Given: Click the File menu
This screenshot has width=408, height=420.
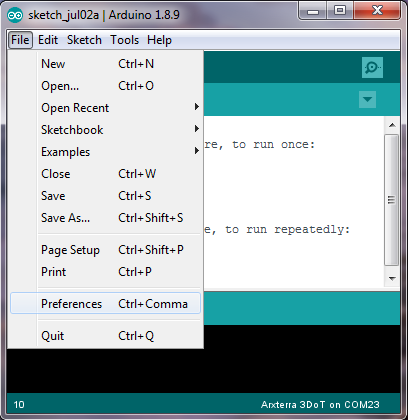Looking at the screenshot, I should coord(20,40).
